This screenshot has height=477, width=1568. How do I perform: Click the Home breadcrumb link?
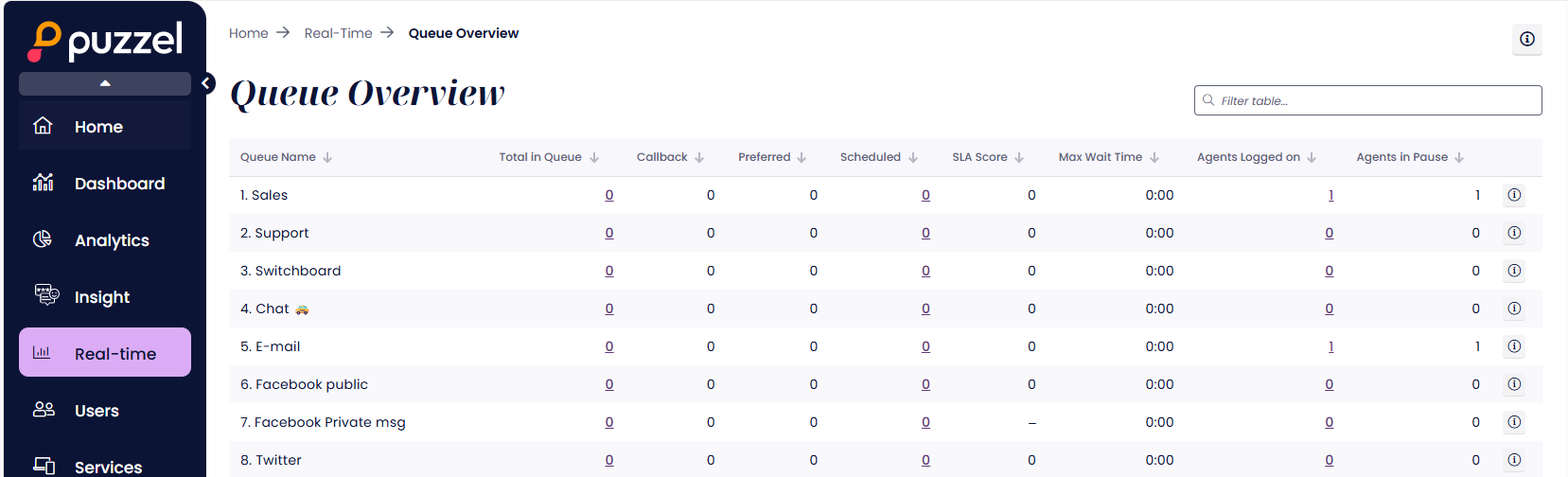coord(249,33)
